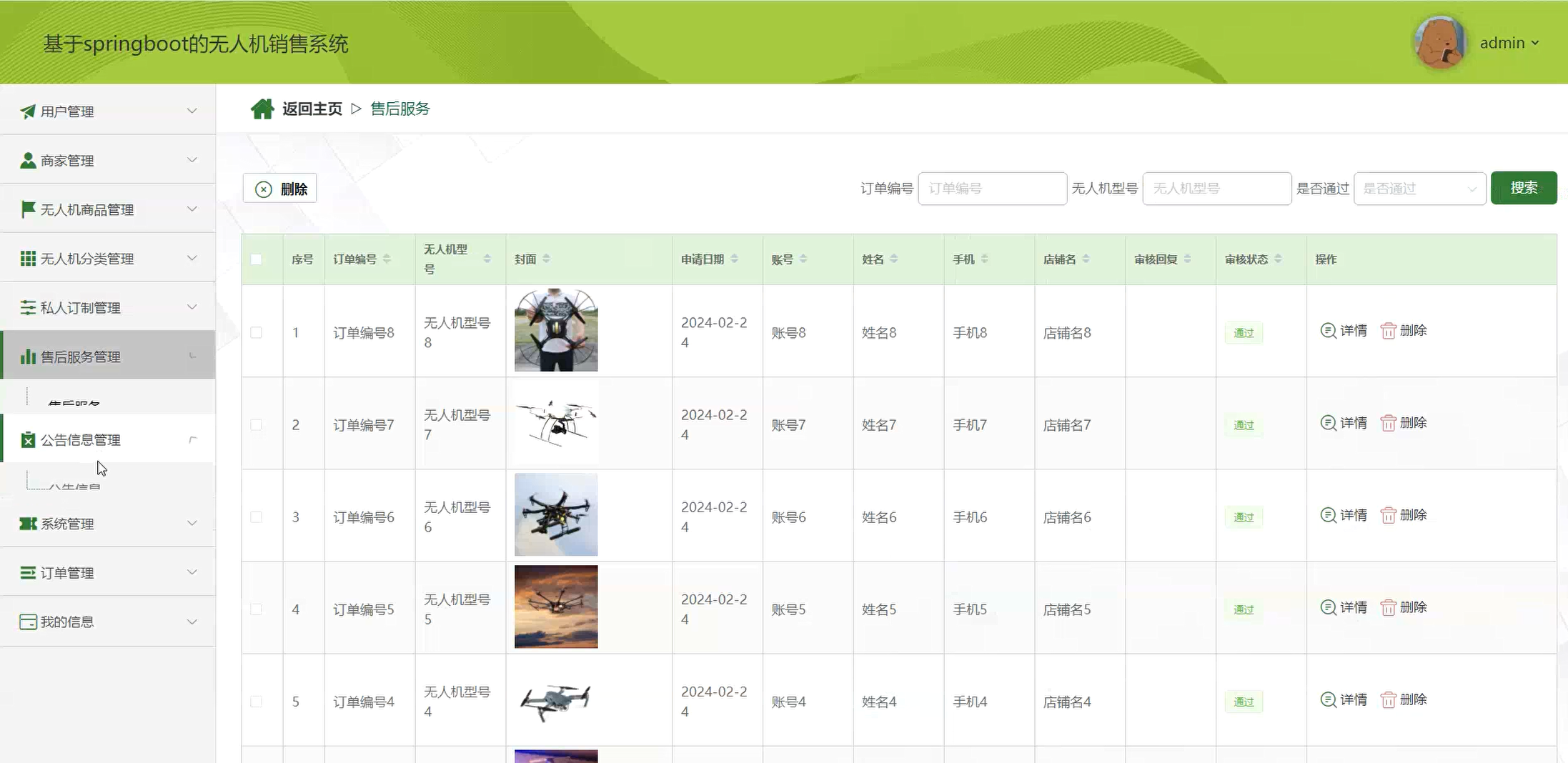Viewport: 1568px width, 763px height.
Task: Click the flag icon of 无人机商品管理
Action: [x=28, y=209]
